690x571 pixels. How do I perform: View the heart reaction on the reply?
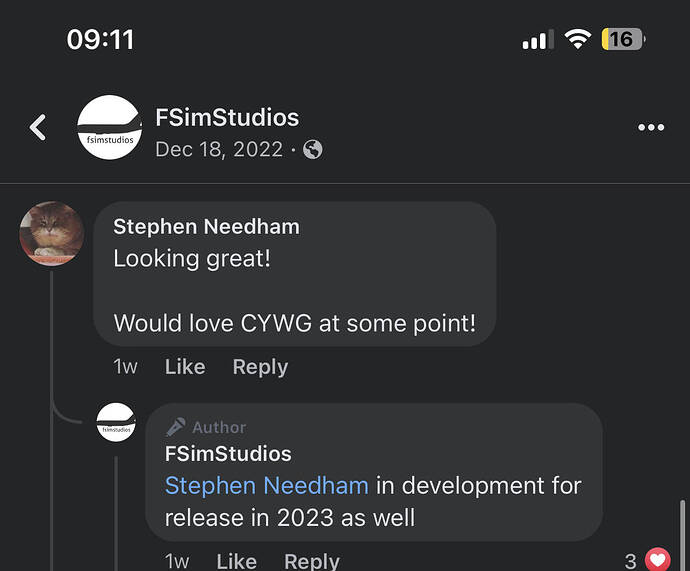click(x=657, y=560)
